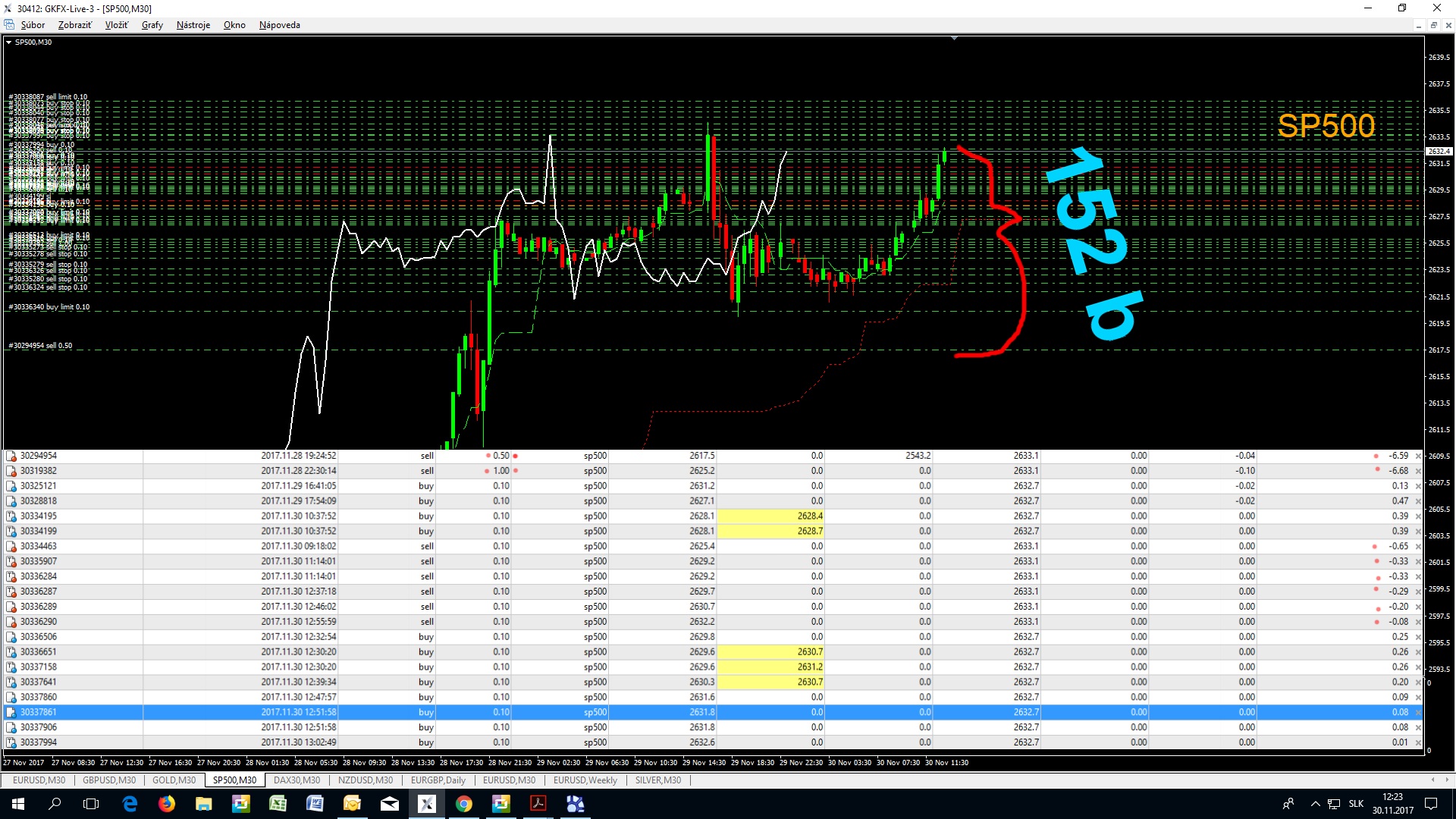Screen dimensions: 1456x819
Task: Open the Windows notification center
Action: pos(1431,804)
